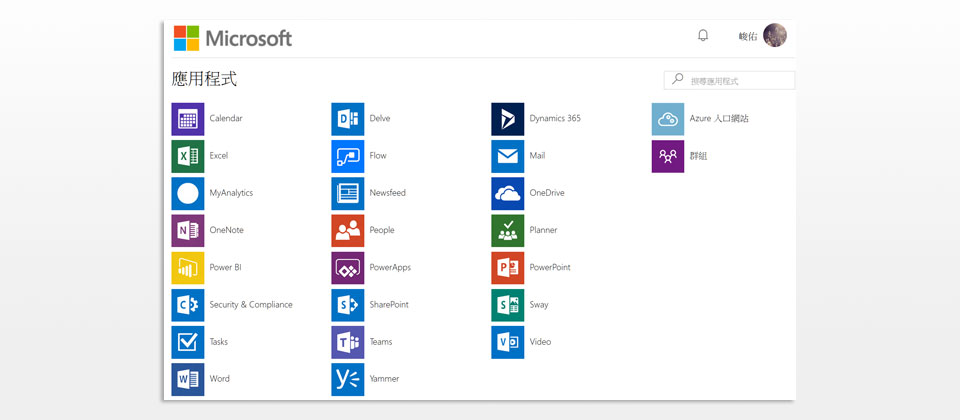Click the Microsoft logo
The height and width of the screenshot is (420, 960).
coord(233,38)
